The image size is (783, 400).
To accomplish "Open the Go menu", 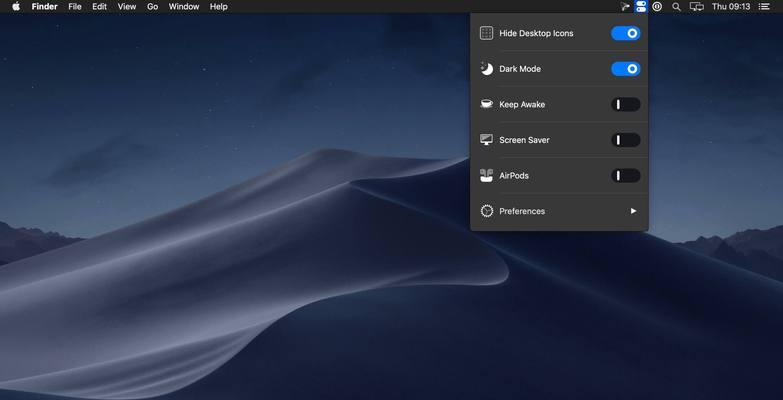I will 153,6.
